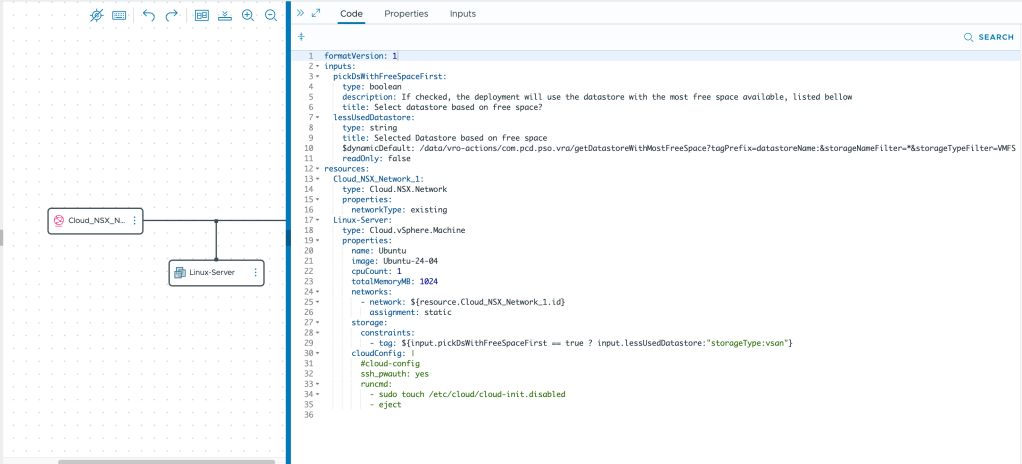Toggle the hide connections icon in canvas toolbar
This screenshot has height=464, width=1022.
(x=96, y=16)
